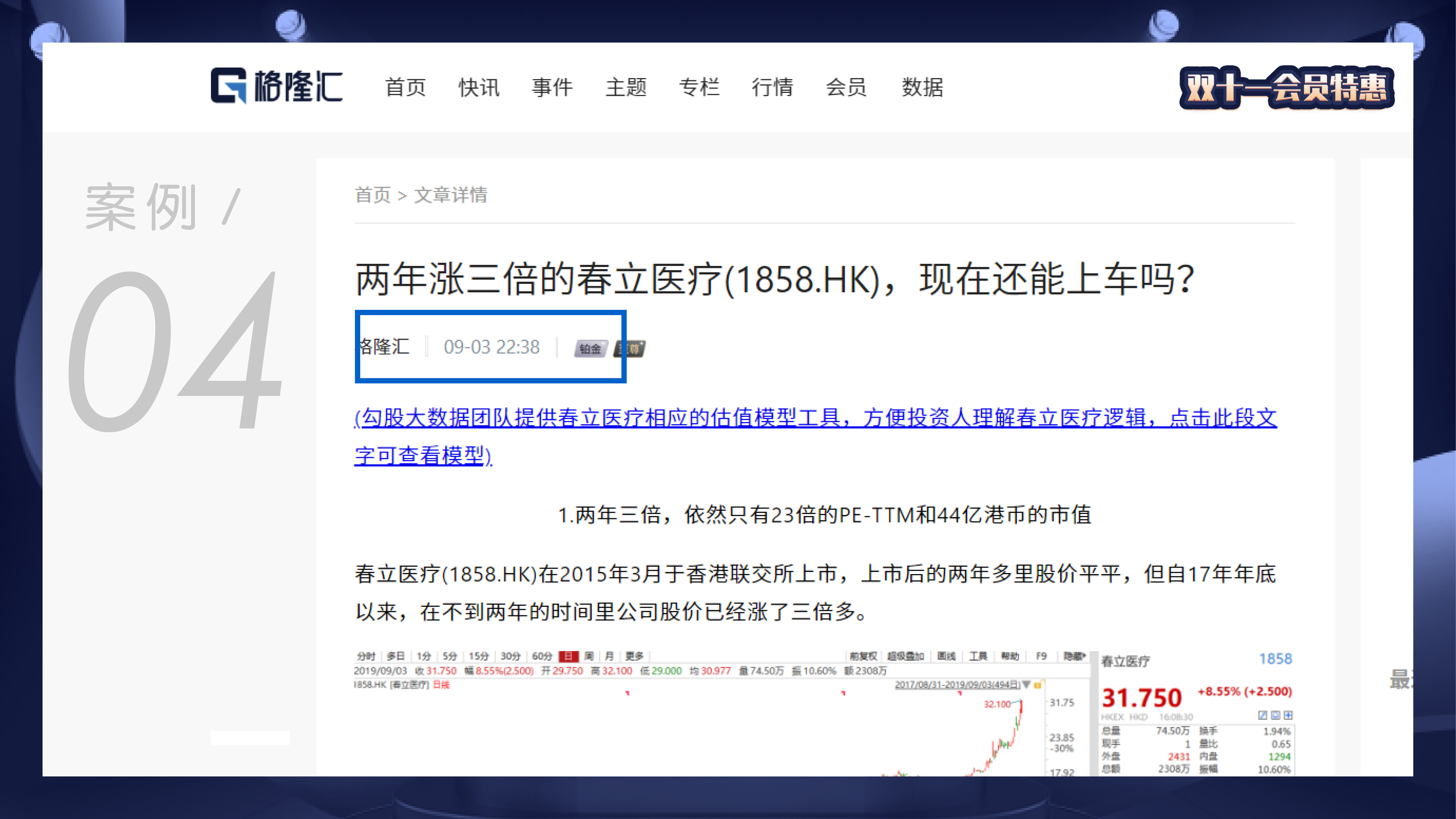Viewport: 1456px width, 819px height.
Task: Click the 总量 74.50万 row value
Action: [1173, 731]
